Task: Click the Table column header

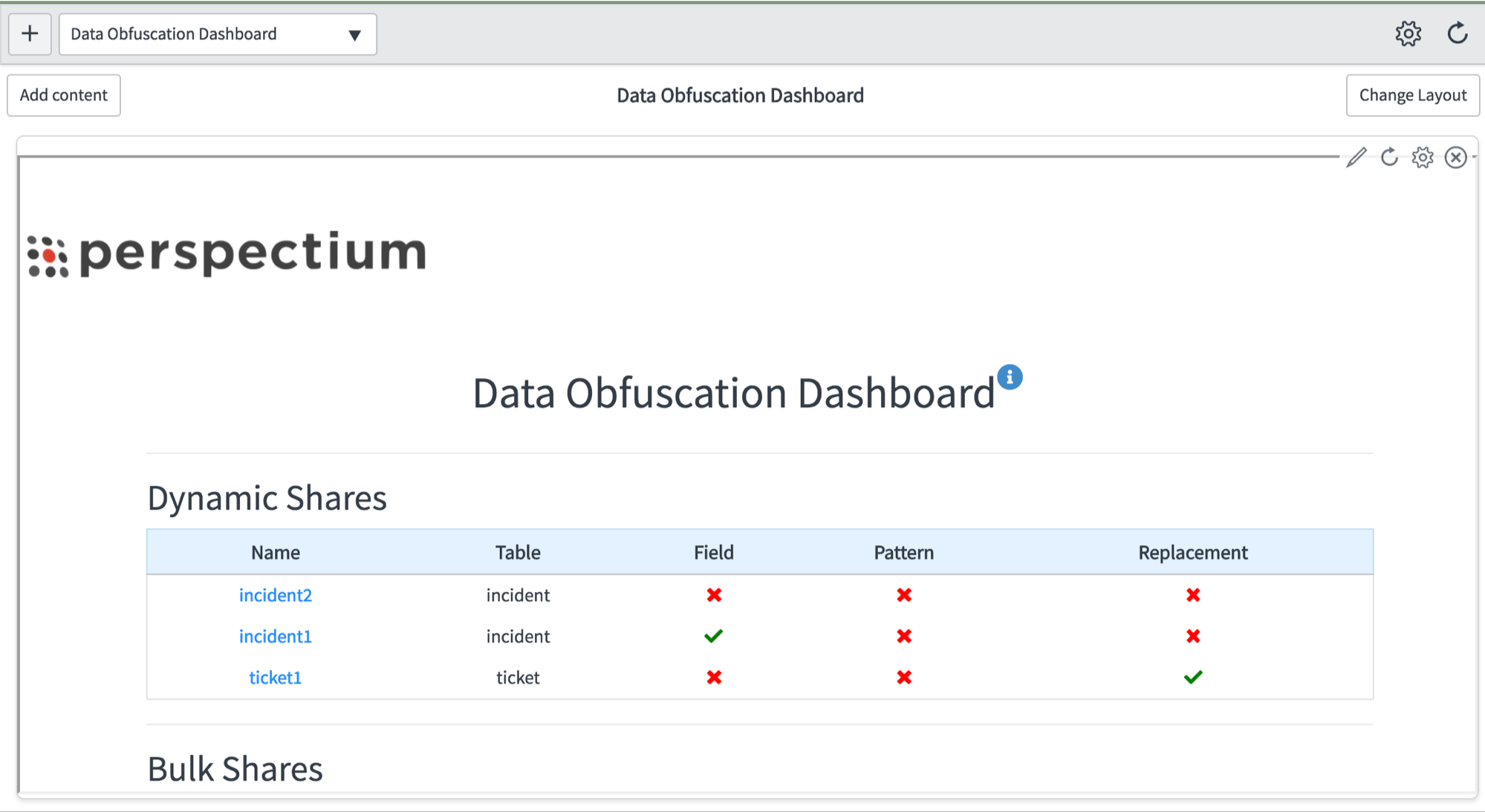Action: (518, 553)
